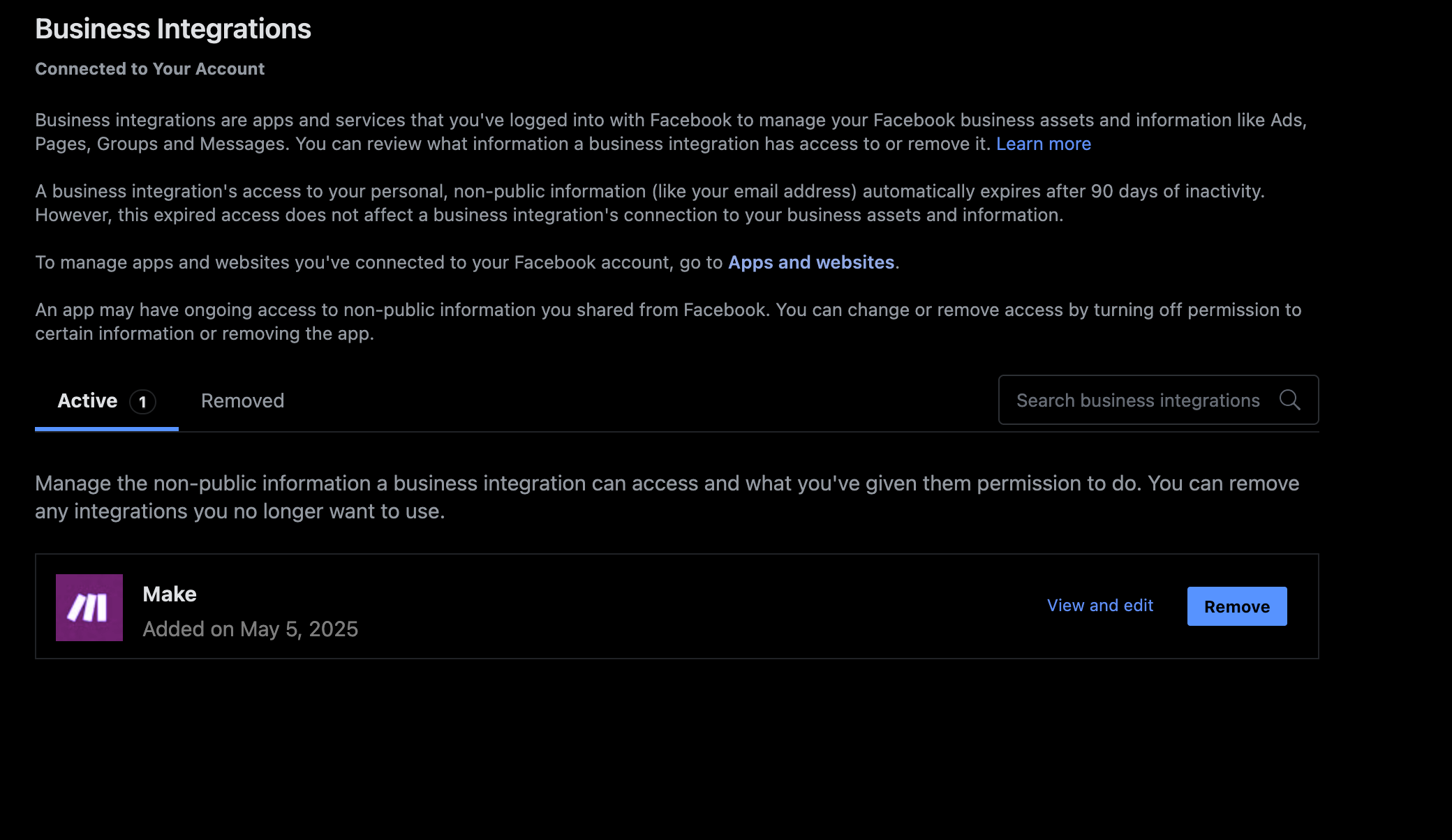Click the paragraph about 90 days inactivity
The width and height of the screenshot is (1452, 840).
650,203
